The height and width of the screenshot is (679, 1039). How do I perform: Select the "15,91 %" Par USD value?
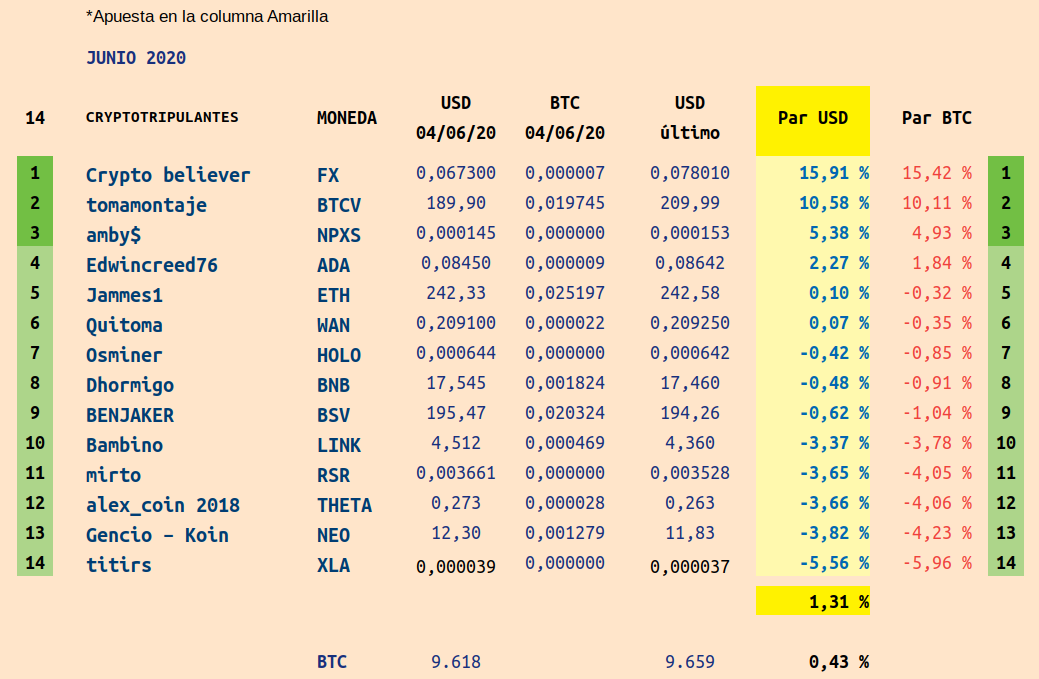pos(833,173)
